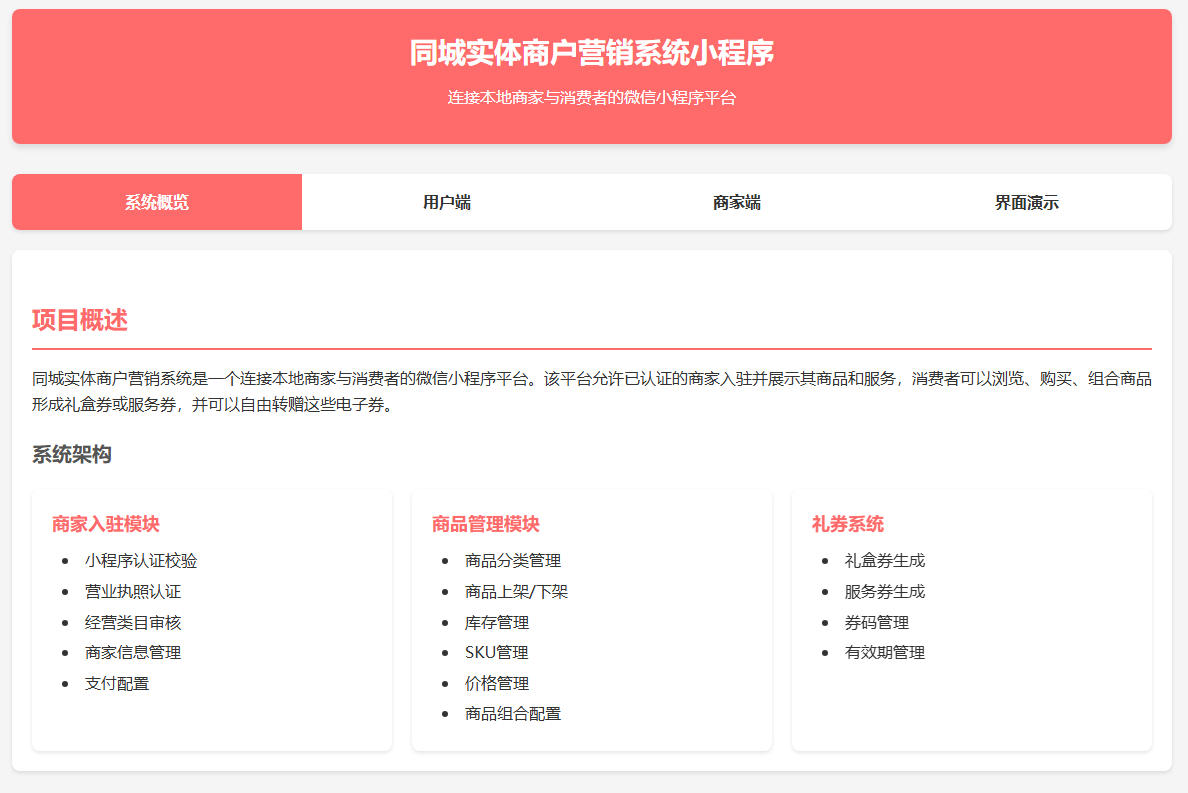Screen dimensions: 1188x793
Task: Click the 券码管理 list item
Action: pyautogui.click(x=877, y=623)
